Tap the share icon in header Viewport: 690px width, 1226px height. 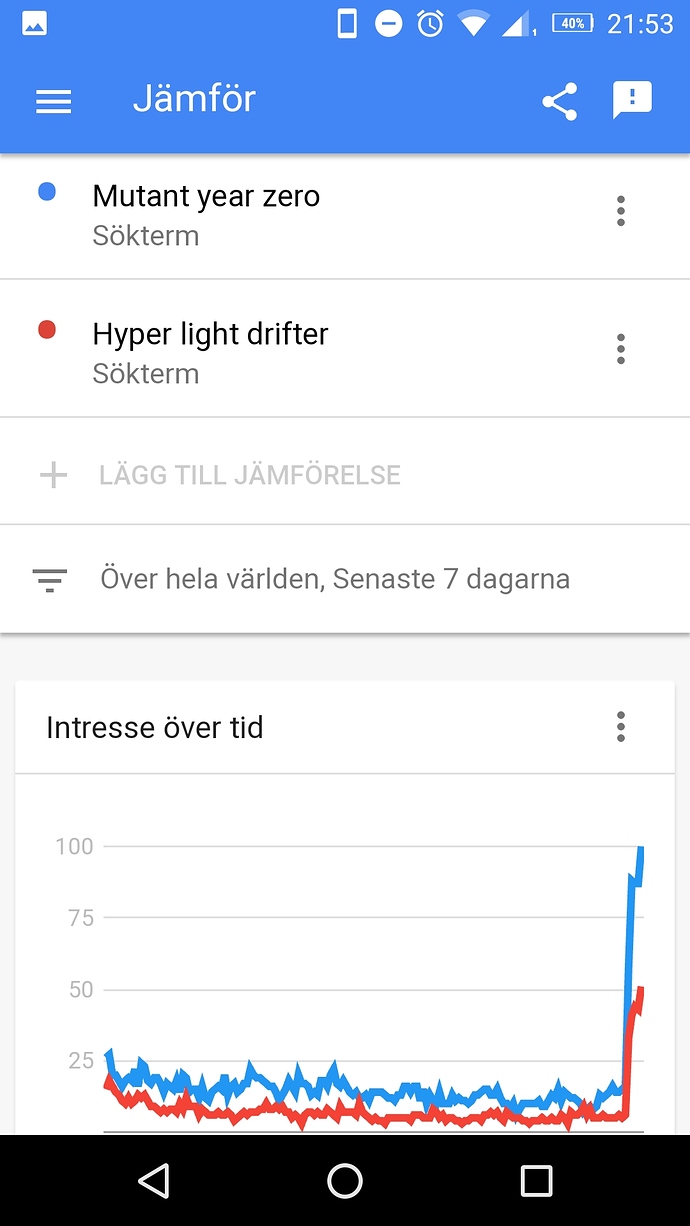pos(559,101)
